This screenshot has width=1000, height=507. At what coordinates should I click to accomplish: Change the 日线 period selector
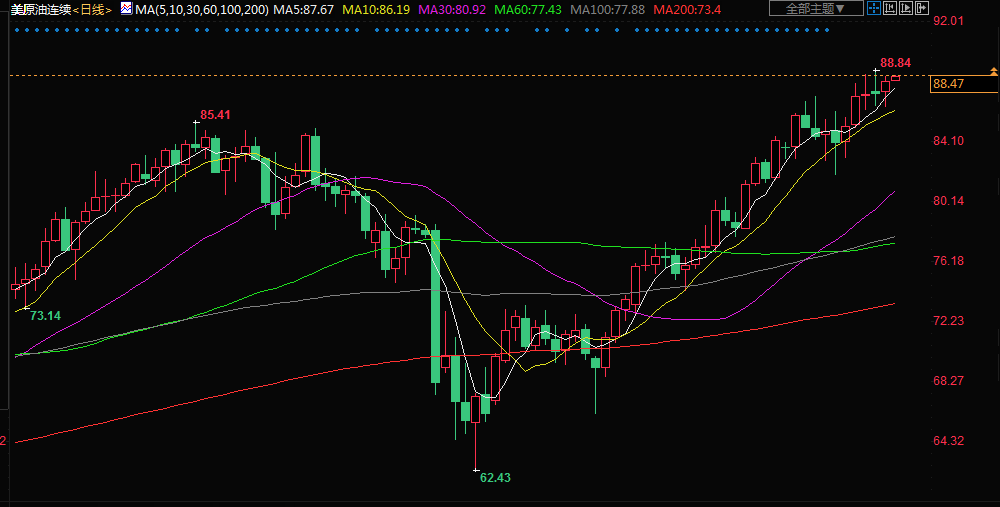pos(95,9)
